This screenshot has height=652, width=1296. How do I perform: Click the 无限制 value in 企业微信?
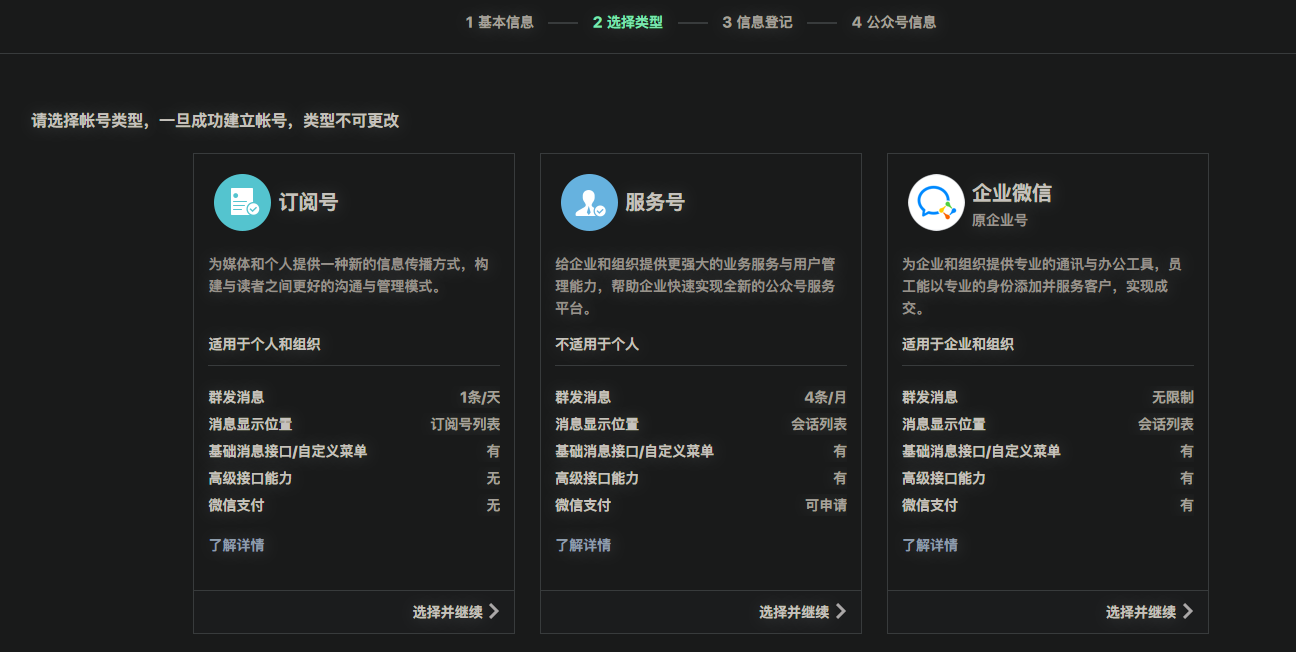coord(1173,397)
